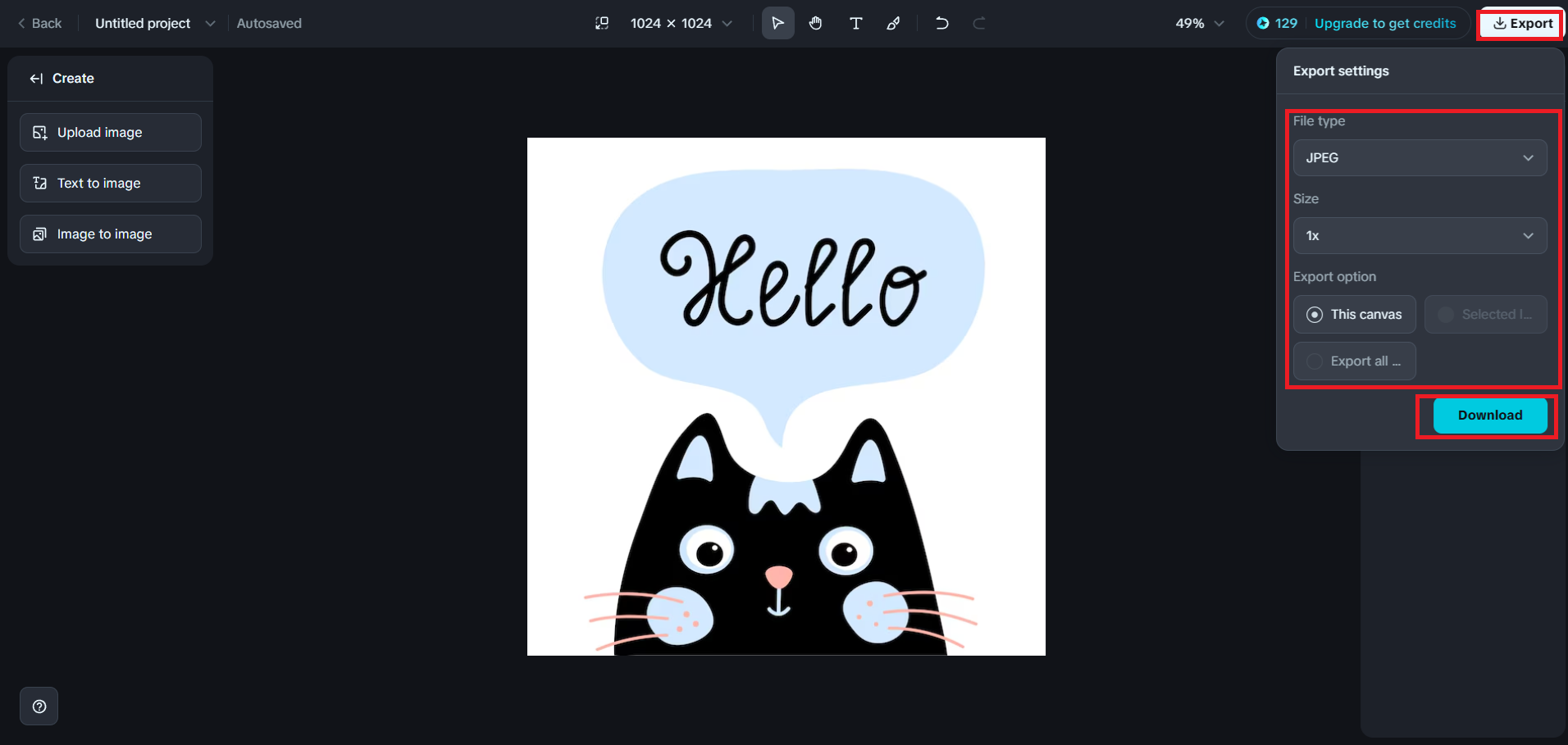Open Upload image from Create panel
The width and height of the screenshot is (1568, 745).
click(111, 132)
